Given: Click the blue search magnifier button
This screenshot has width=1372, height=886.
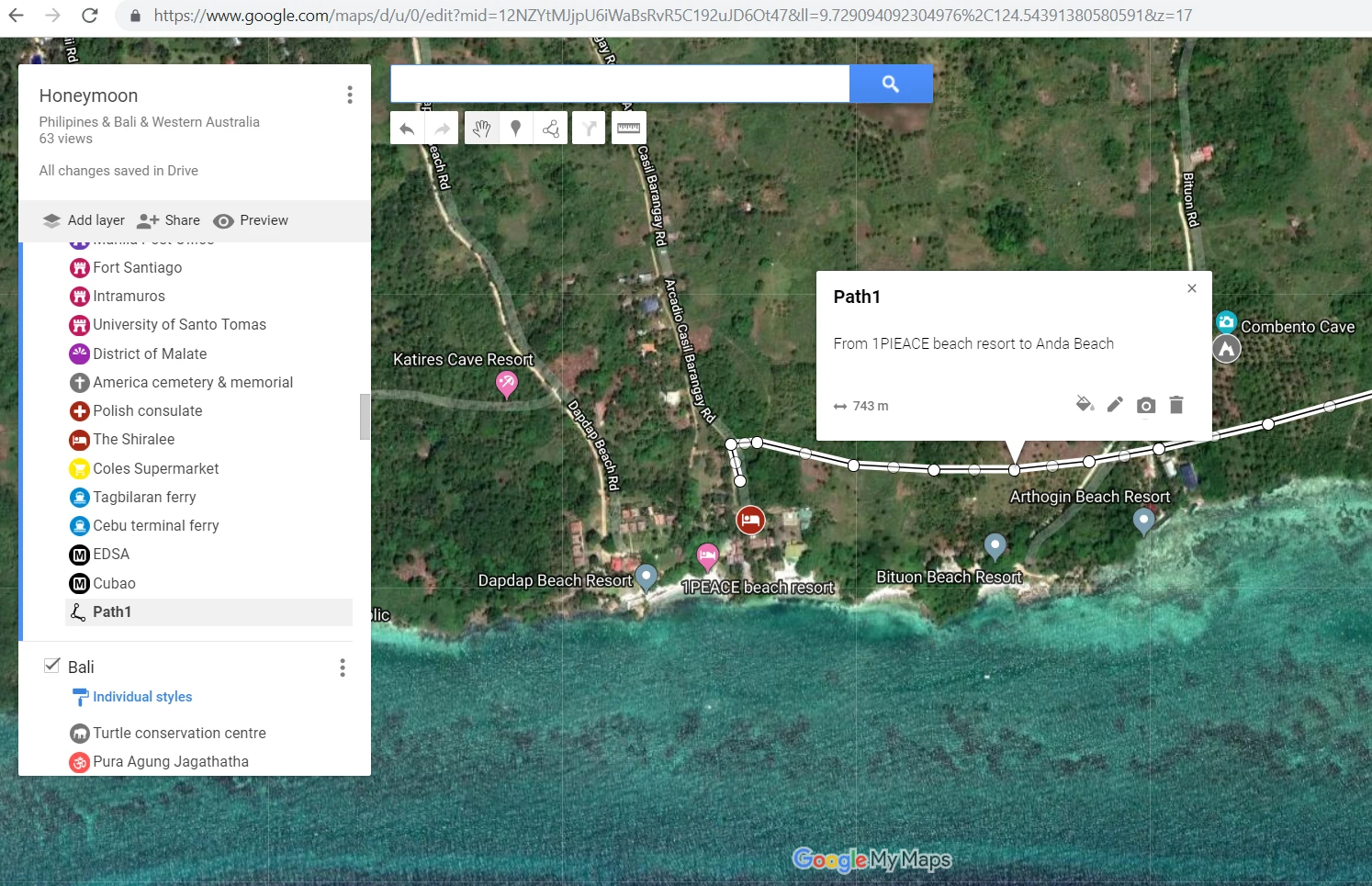Looking at the screenshot, I should [x=891, y=84].
